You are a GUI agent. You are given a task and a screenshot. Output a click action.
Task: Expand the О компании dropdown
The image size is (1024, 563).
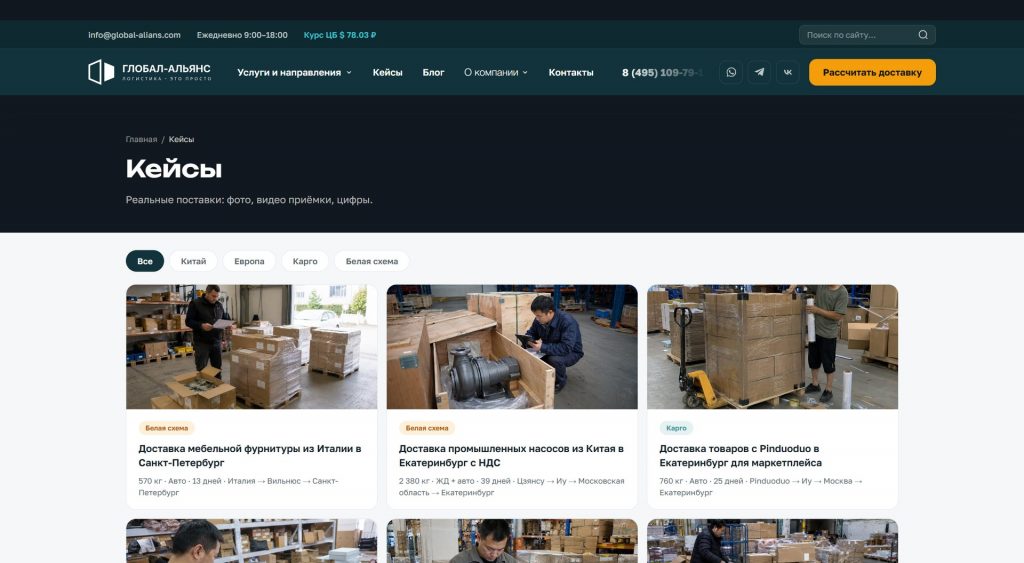pos(496,72)
